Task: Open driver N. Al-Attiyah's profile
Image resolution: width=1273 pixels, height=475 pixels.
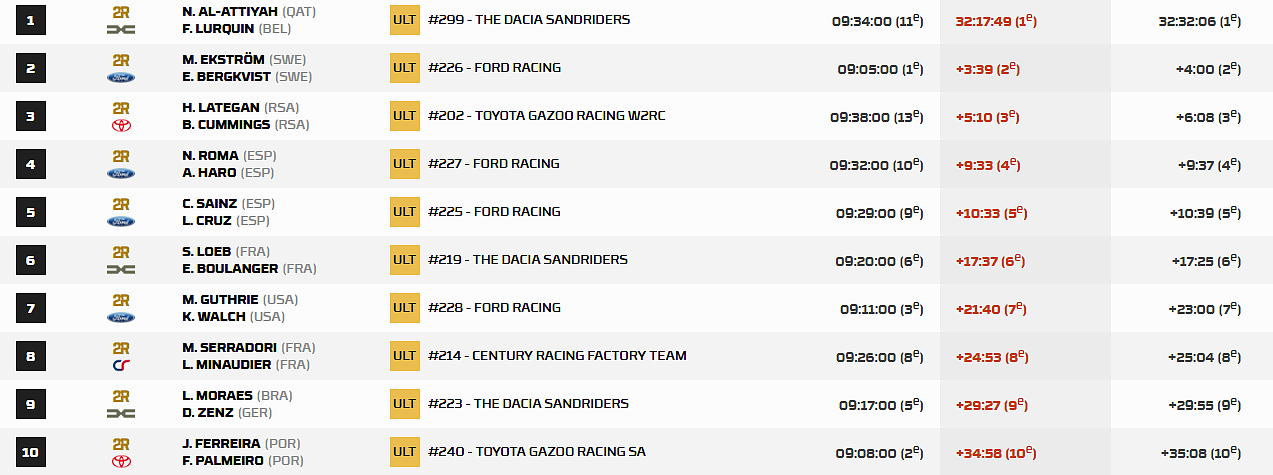Action: [x=231, y=12]
